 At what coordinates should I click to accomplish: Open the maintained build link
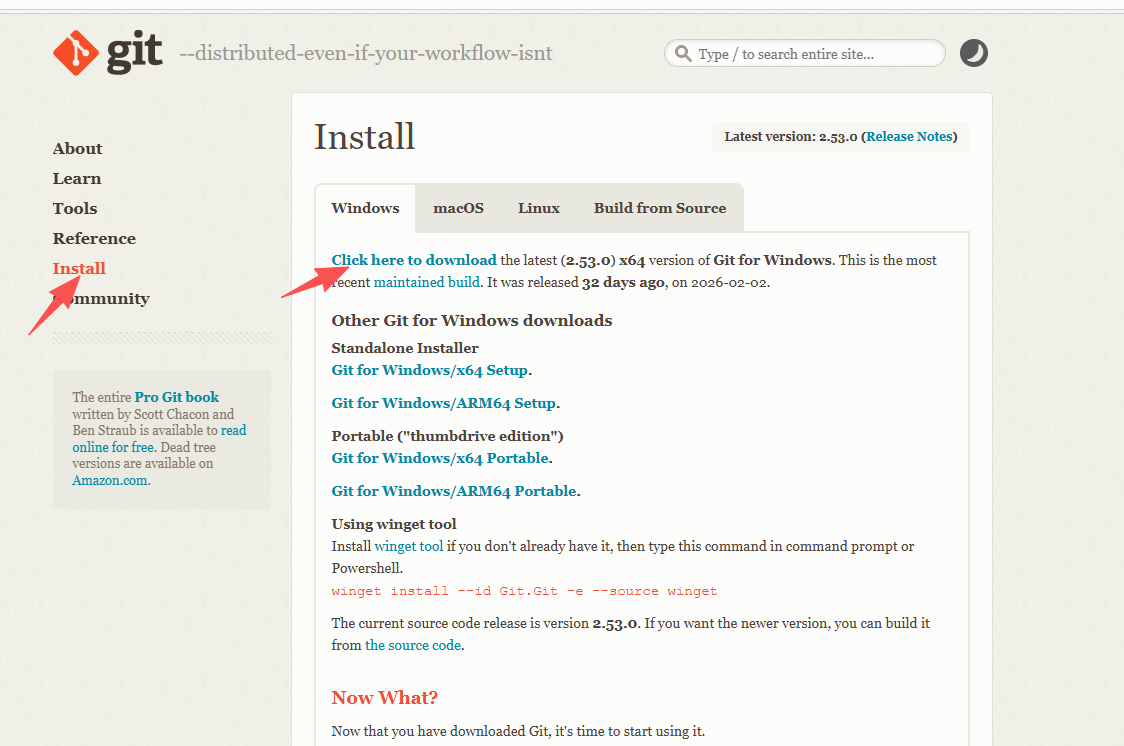(427, 282)
